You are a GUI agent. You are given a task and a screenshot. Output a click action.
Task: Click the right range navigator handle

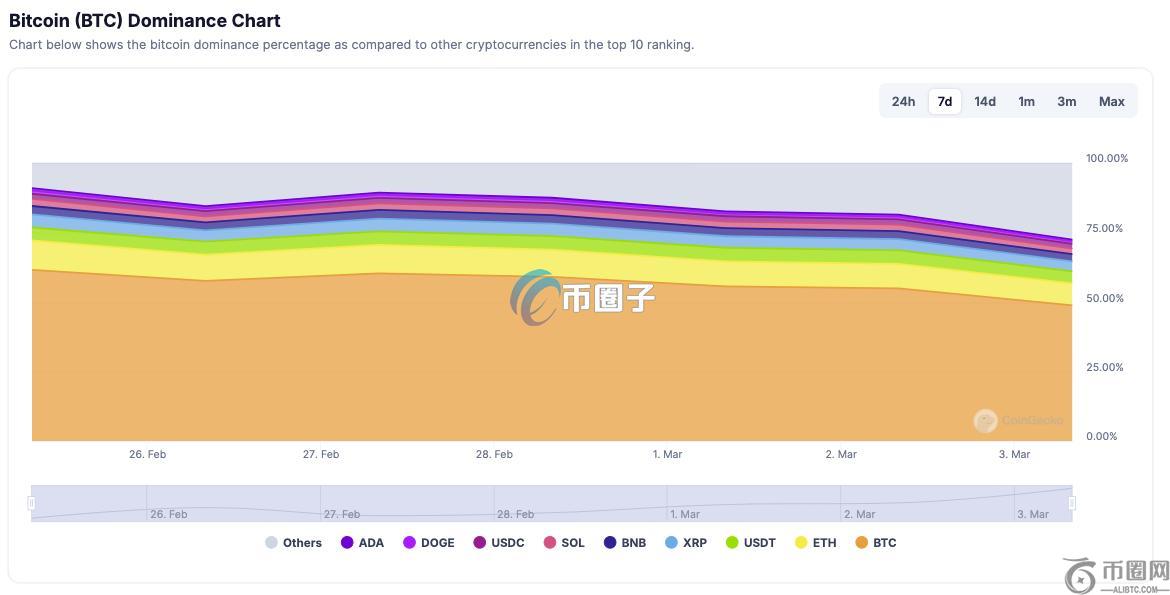1072,503
